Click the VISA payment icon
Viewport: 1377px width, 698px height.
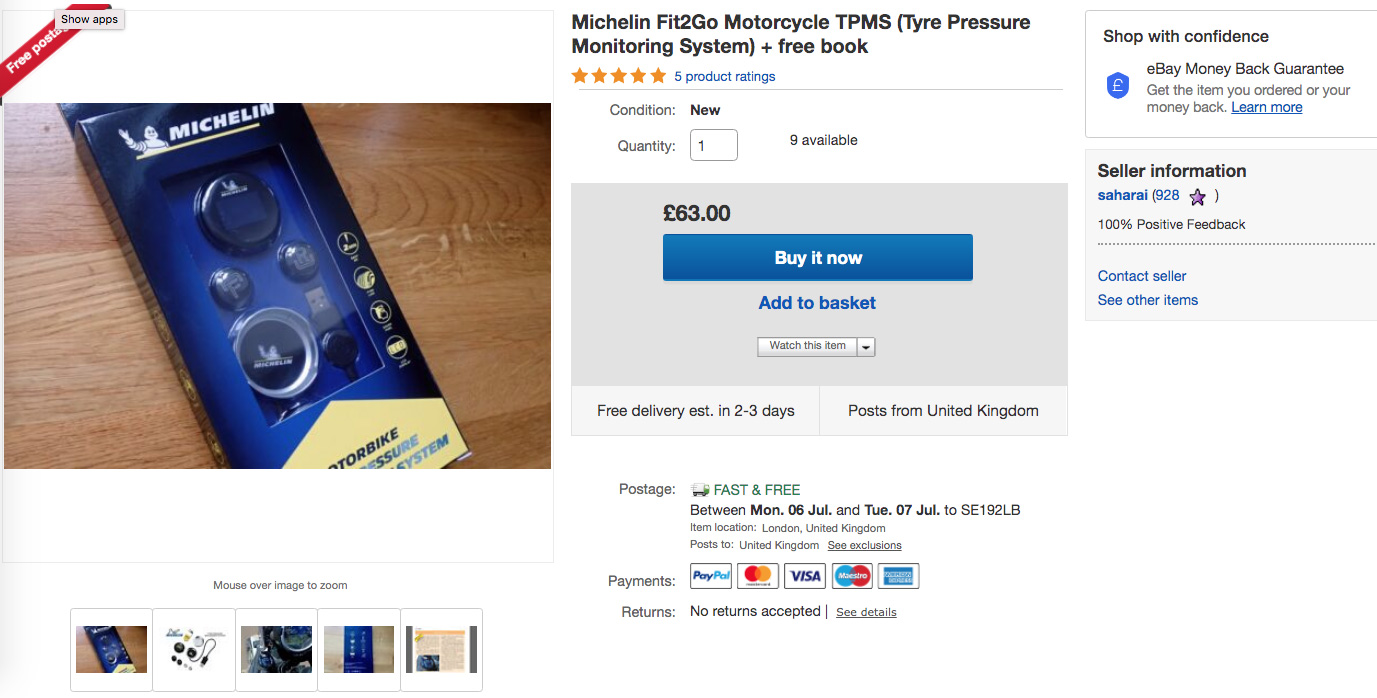(x=805, y=576)
